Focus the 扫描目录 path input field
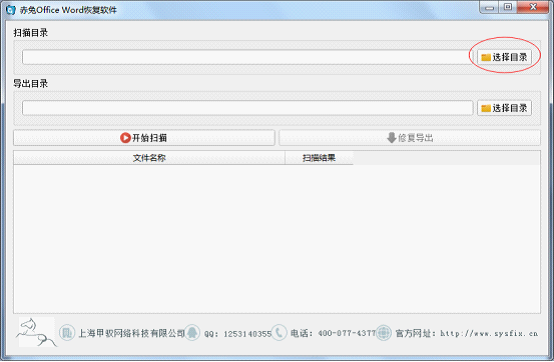 [248, 57]
